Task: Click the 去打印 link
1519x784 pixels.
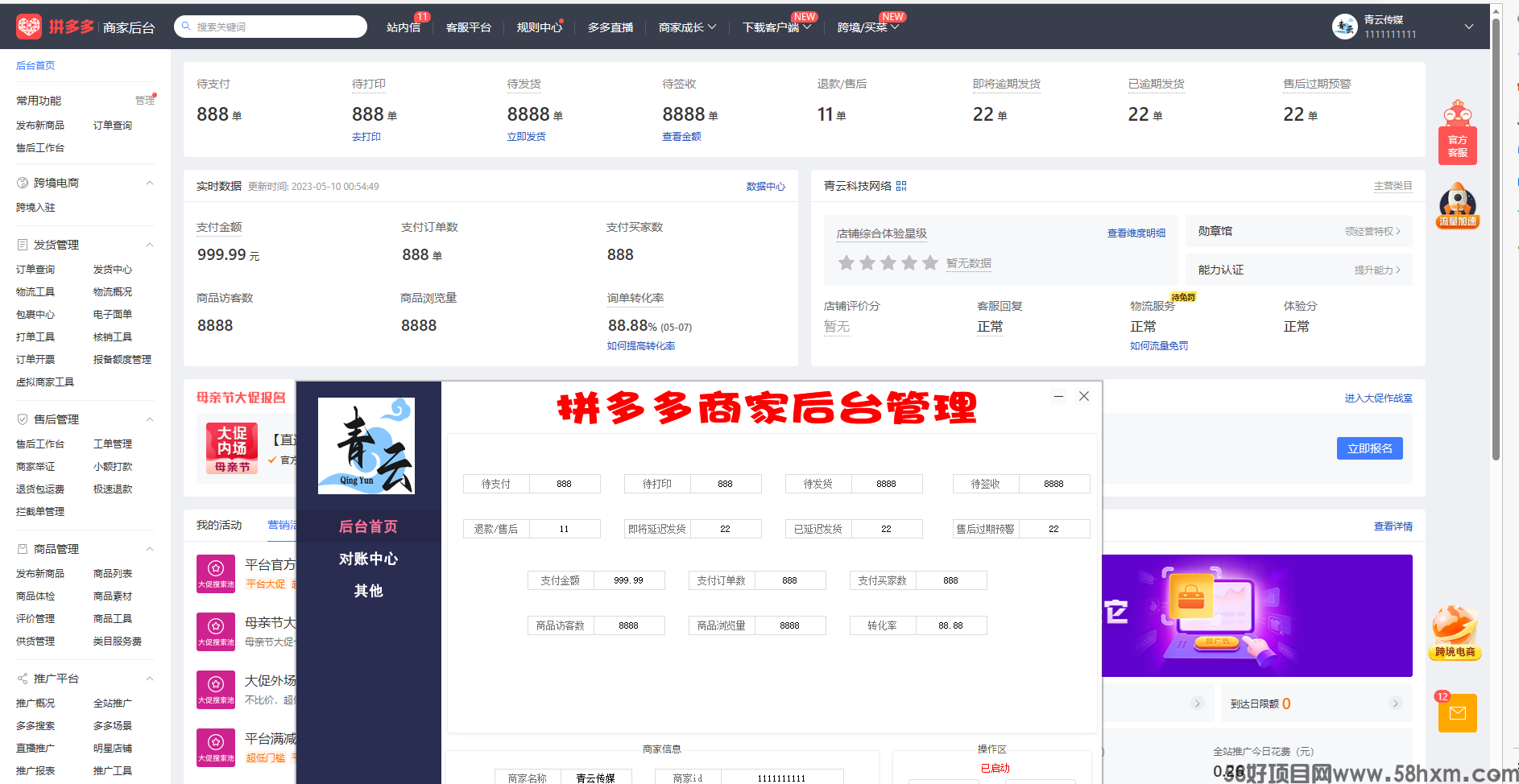Action: pyautogui.click(x=366, y=137)
